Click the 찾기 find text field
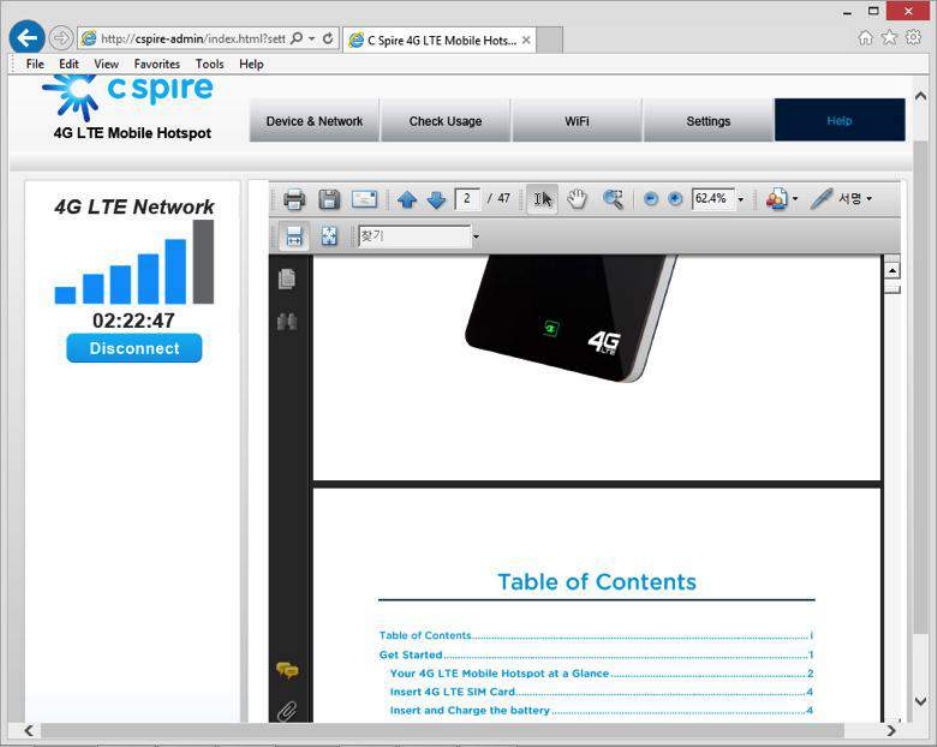The image size is (937, 747). [414, 236]
